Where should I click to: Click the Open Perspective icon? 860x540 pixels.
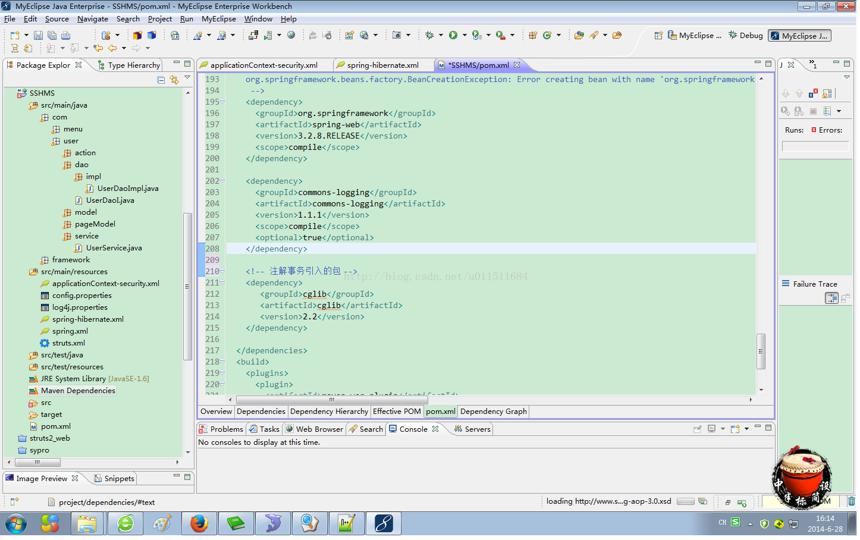point(658,36)
